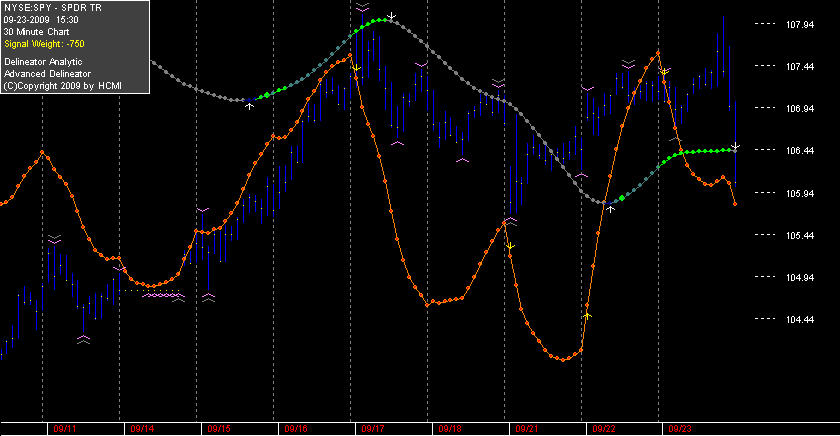This screenshot has height=436, width=840.
Task: Click the white up arrow near 09/16 open
Action: click(250, 106)
